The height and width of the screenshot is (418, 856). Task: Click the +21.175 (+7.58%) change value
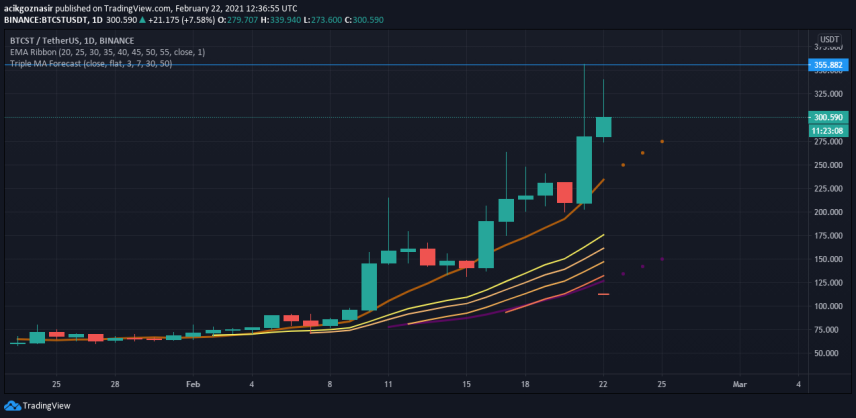click(x=181, y=20)
